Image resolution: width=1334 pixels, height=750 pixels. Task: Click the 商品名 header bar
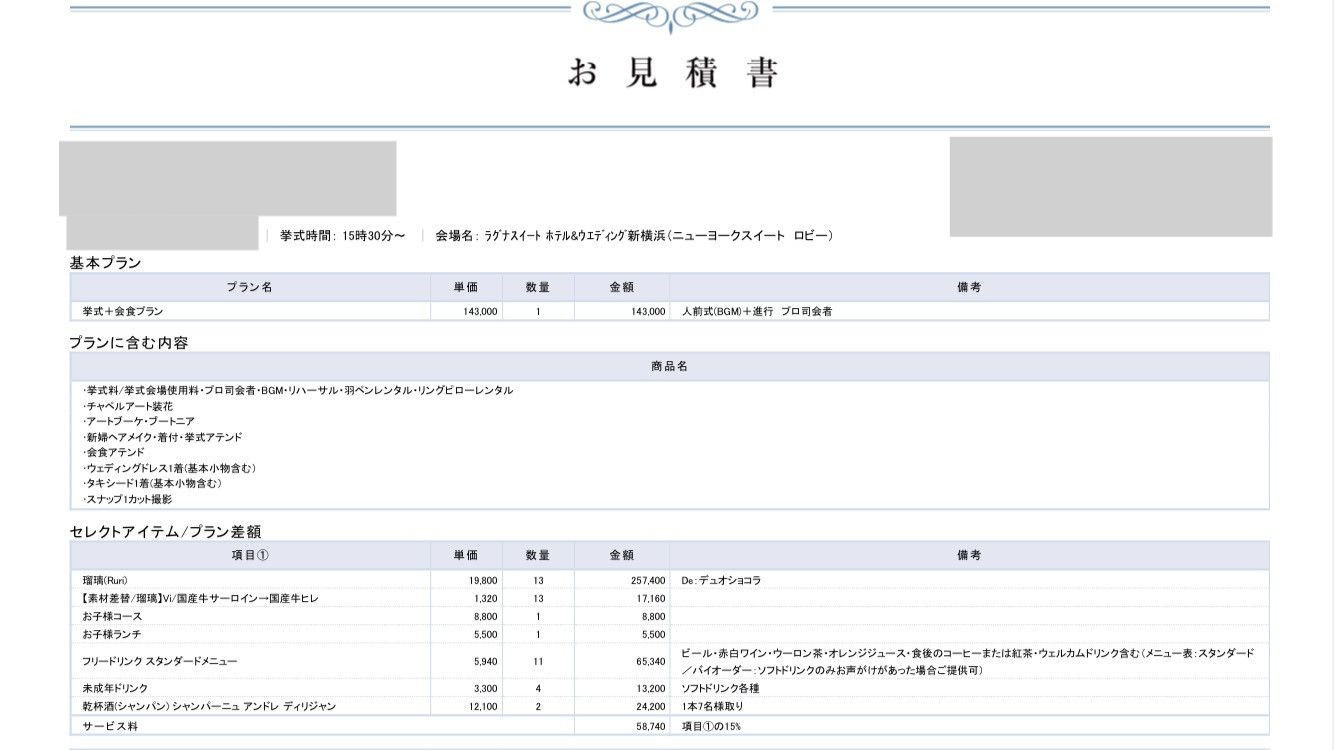coord(669,366)
